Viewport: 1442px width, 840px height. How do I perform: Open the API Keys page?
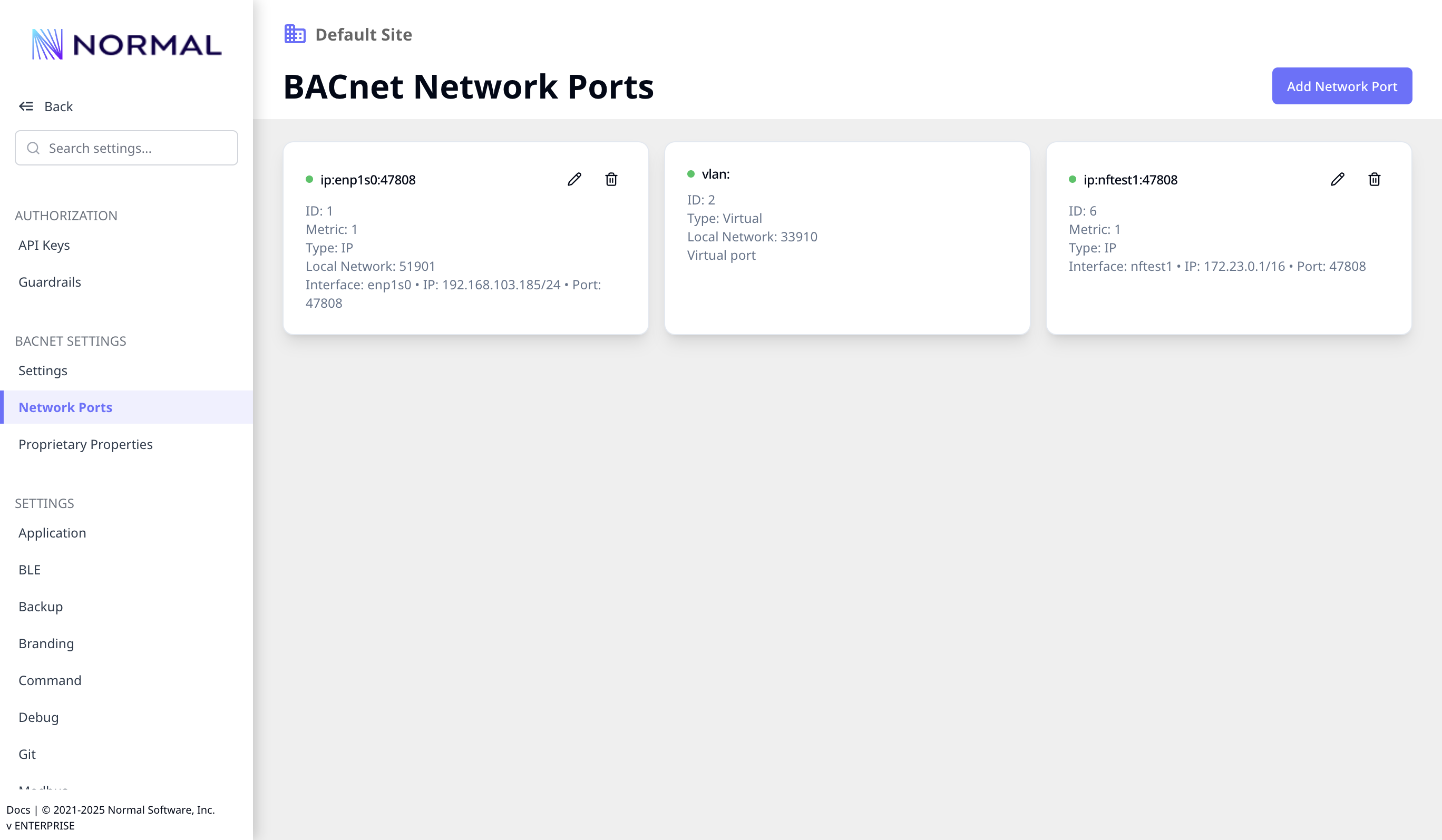click(x=44, y=245)
